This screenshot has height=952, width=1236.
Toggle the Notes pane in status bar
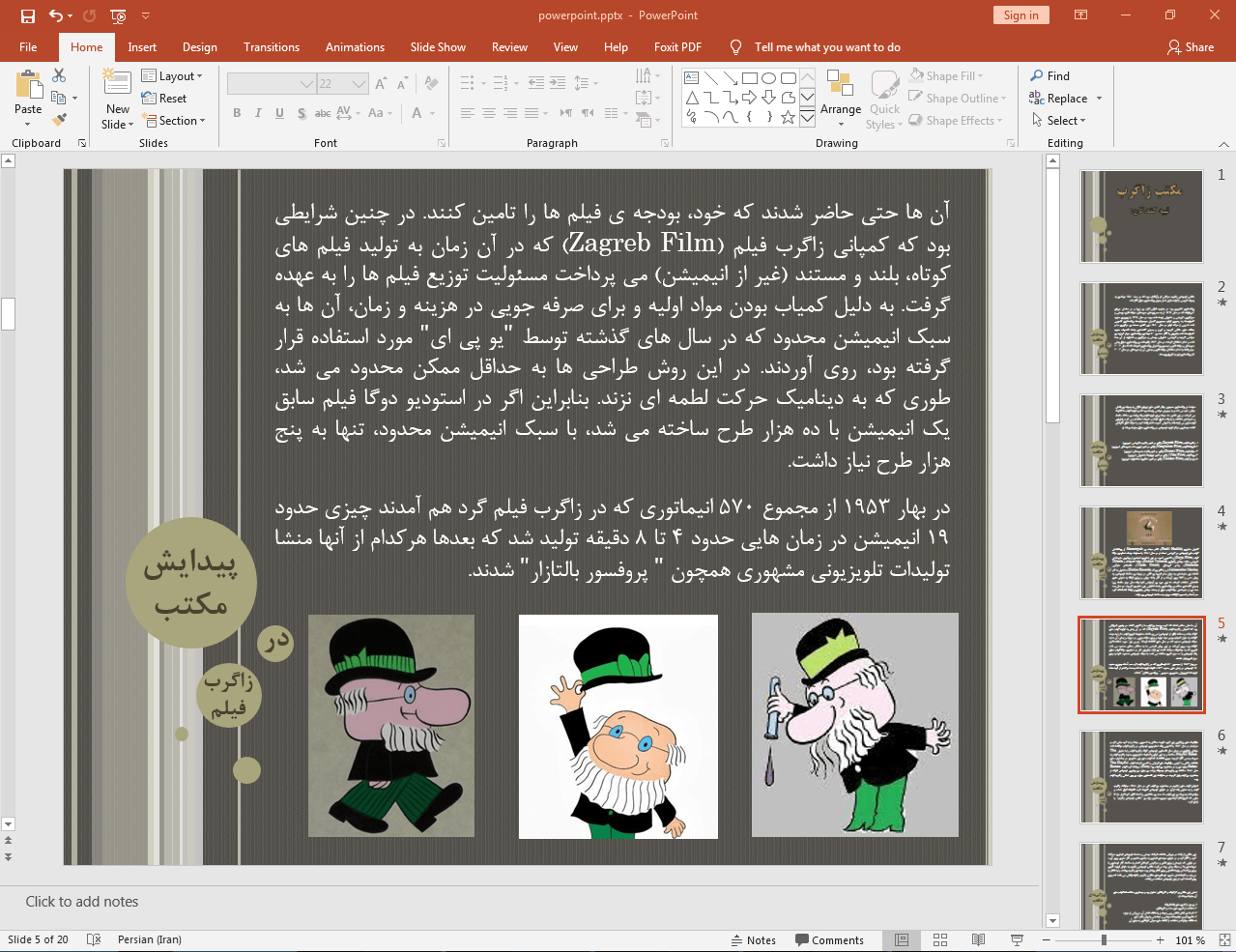click(753, 939)
